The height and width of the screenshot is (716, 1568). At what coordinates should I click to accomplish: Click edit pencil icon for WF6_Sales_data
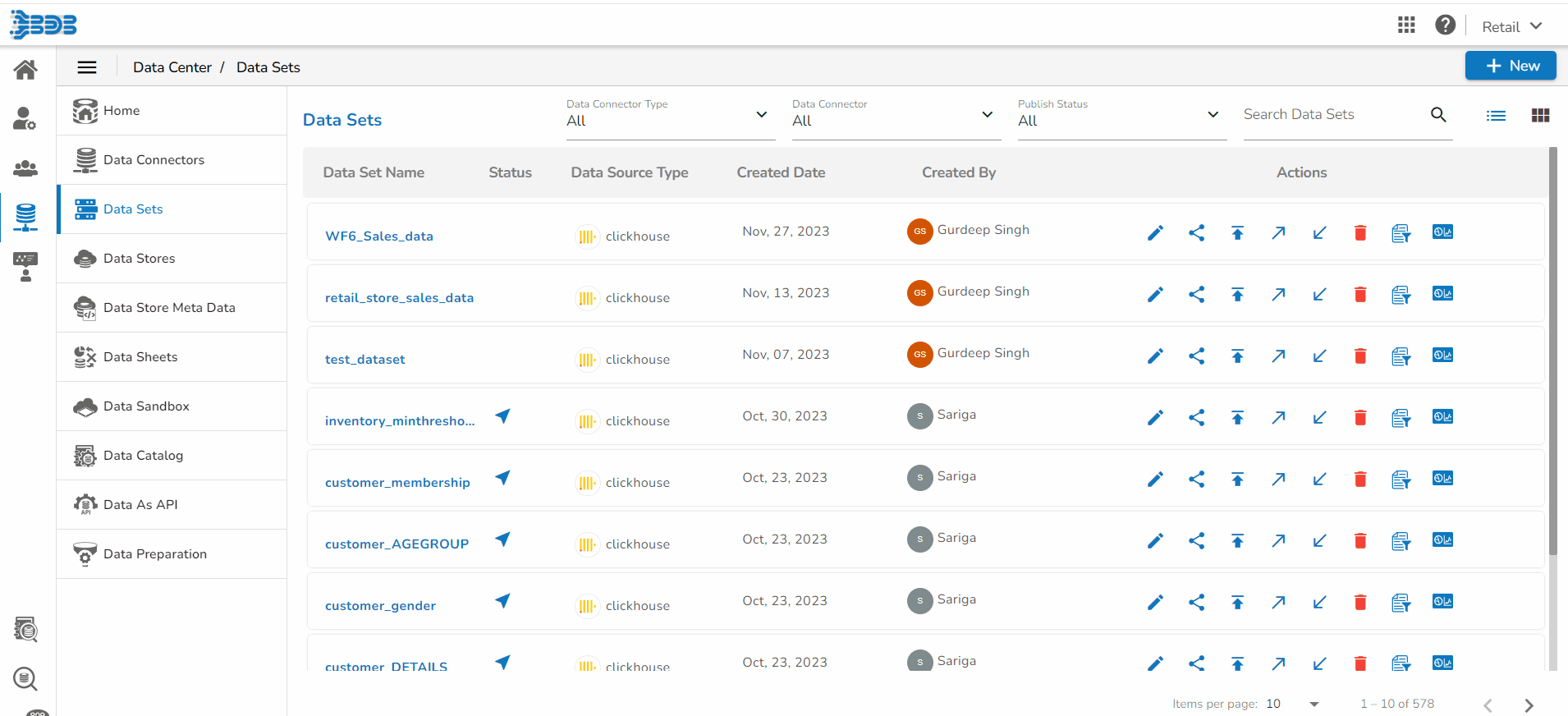click(x=1155, y=233)
